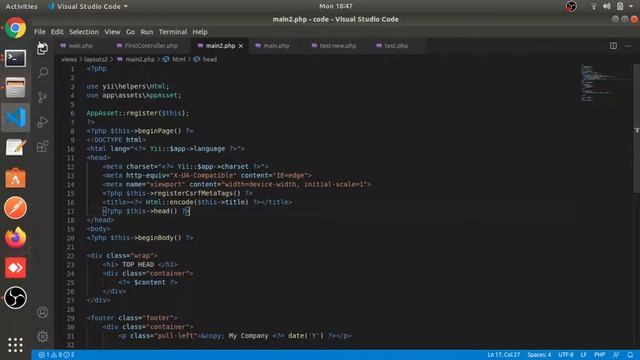Launch Firefox from the dock
Viewport: 640px width, 360px height.
pyautogui.click(x=16, y=238)
